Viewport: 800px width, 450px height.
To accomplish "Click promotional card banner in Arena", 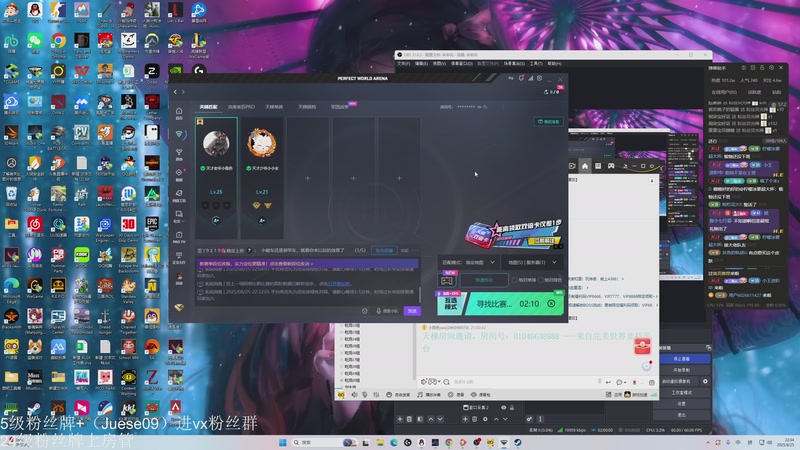I will coord(514,235).
